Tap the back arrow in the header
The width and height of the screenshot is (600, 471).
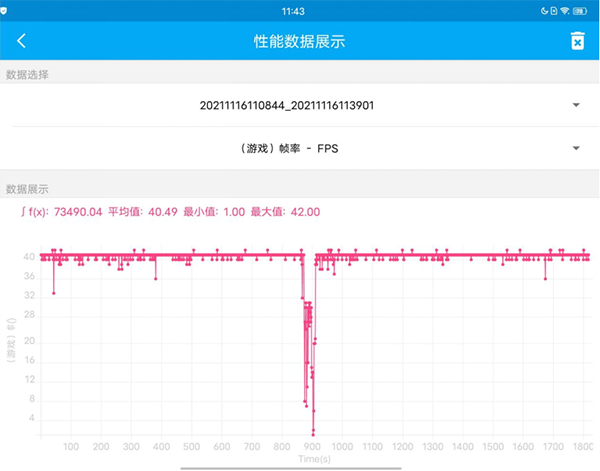tap(22, 41)
